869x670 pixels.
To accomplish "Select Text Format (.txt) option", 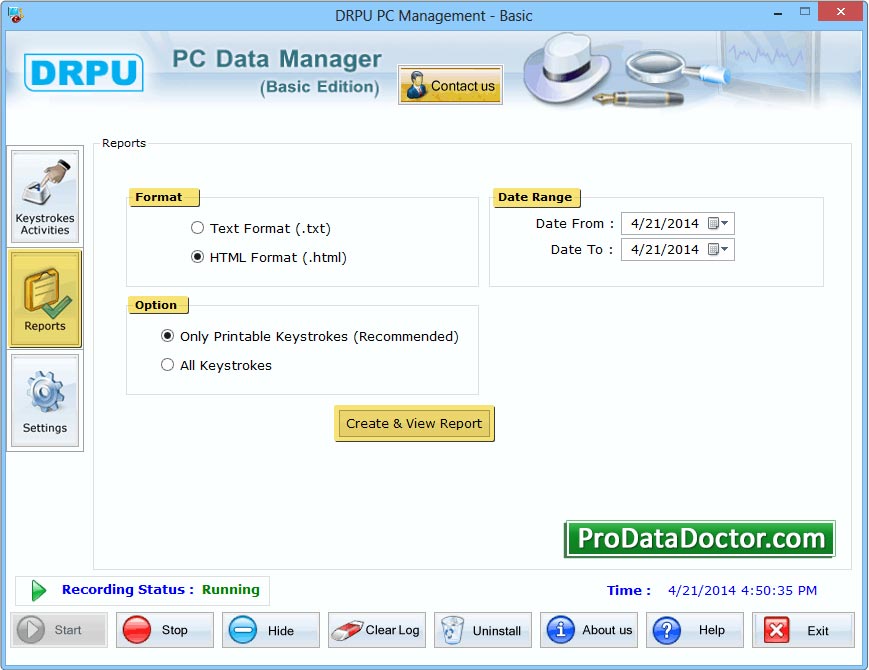I will click(x=197, y=228).
